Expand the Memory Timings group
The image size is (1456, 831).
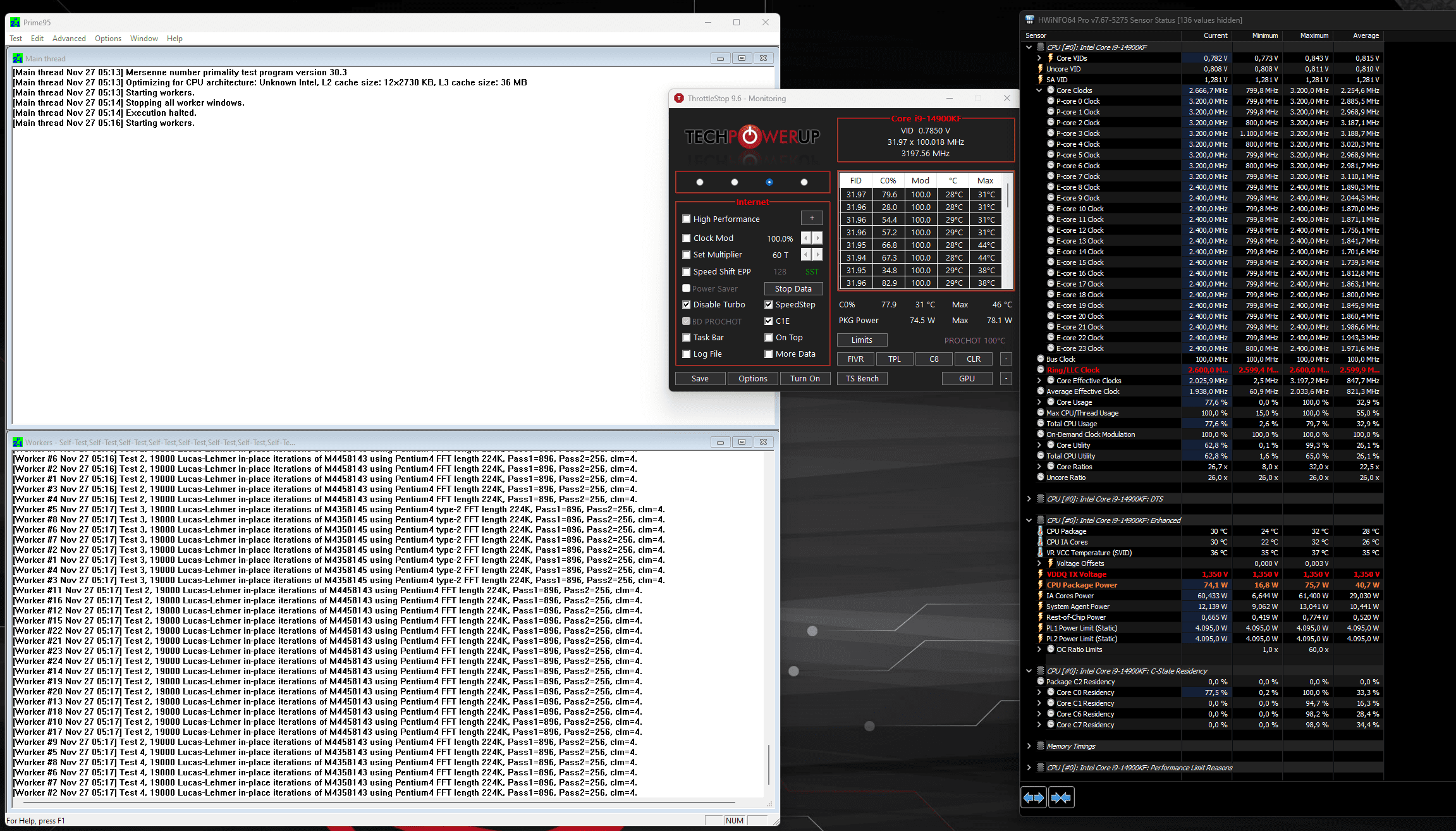tap(1029, 746)
